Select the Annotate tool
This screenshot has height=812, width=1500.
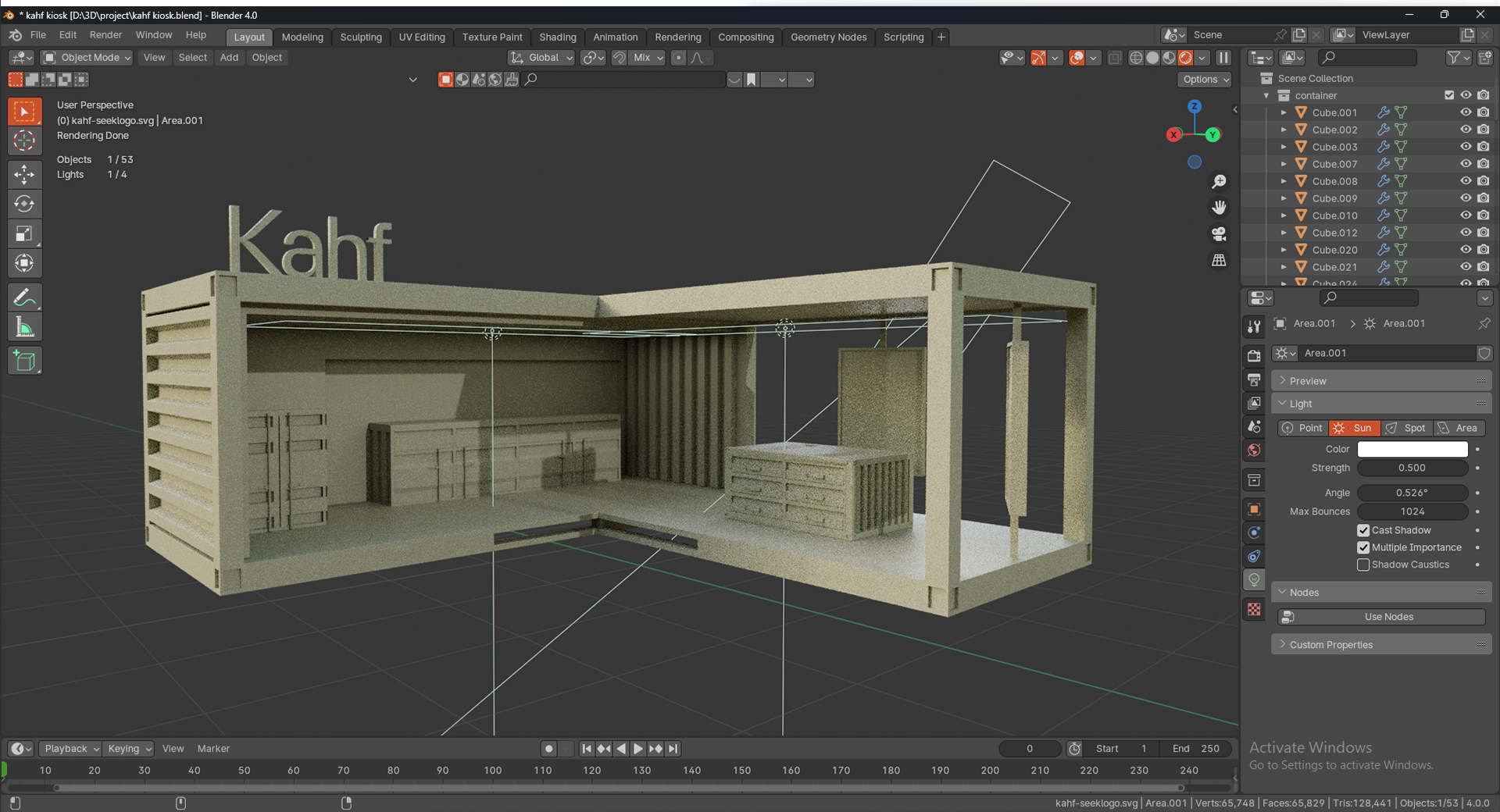click(x=24, y=297)
